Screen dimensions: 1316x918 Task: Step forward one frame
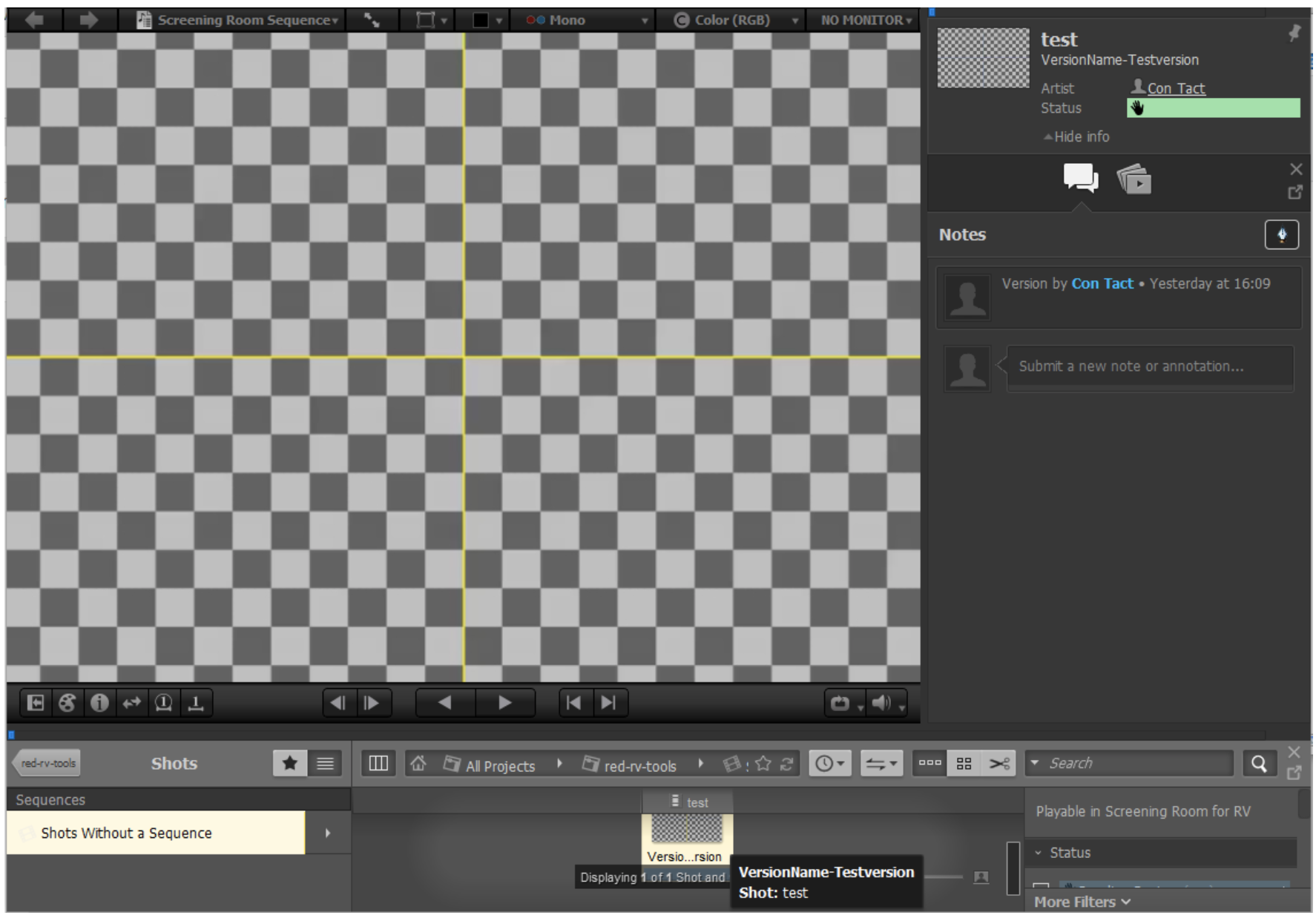(372, 702)
